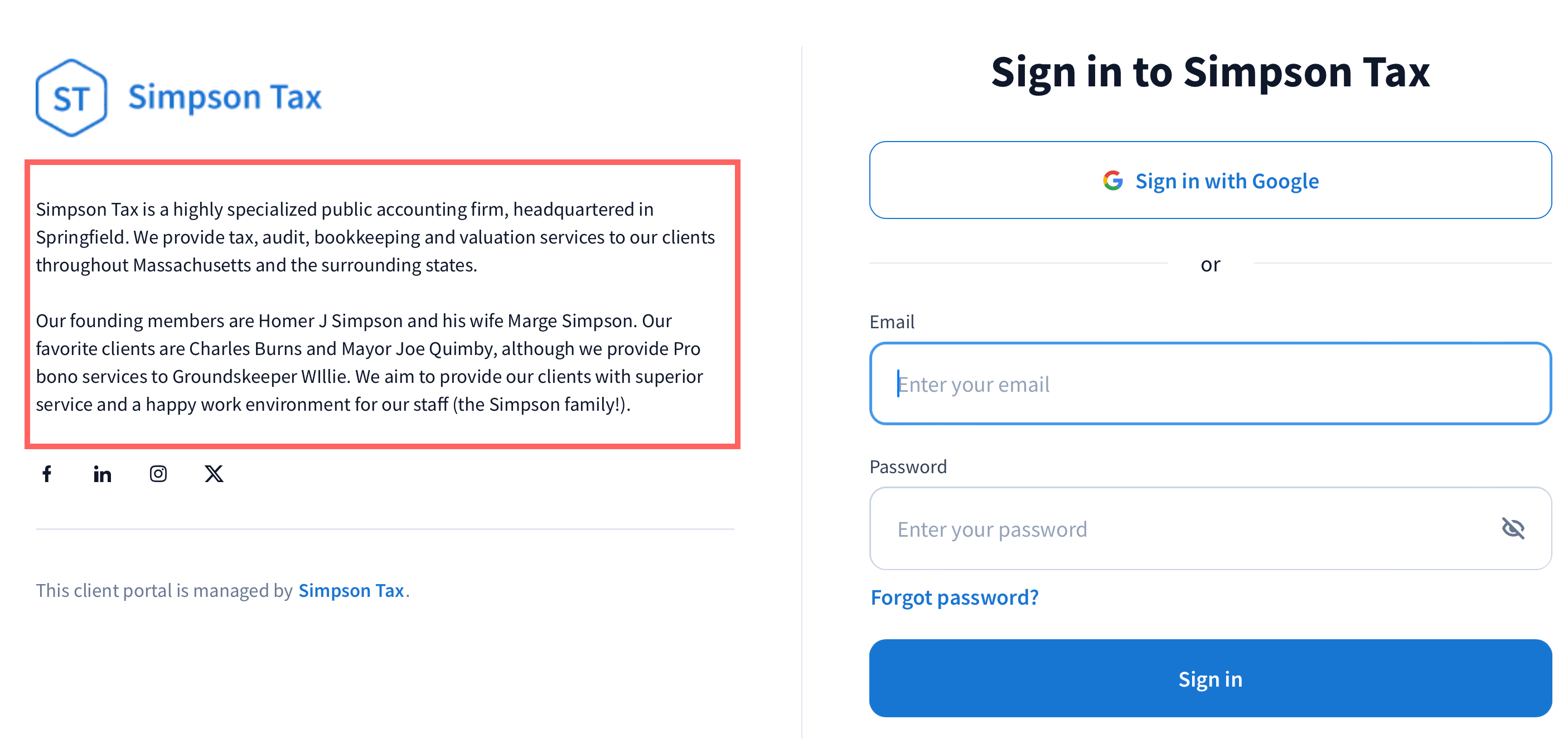
Task: Follow the Simpson Tax portal manager link
Action: click(351, 590)
